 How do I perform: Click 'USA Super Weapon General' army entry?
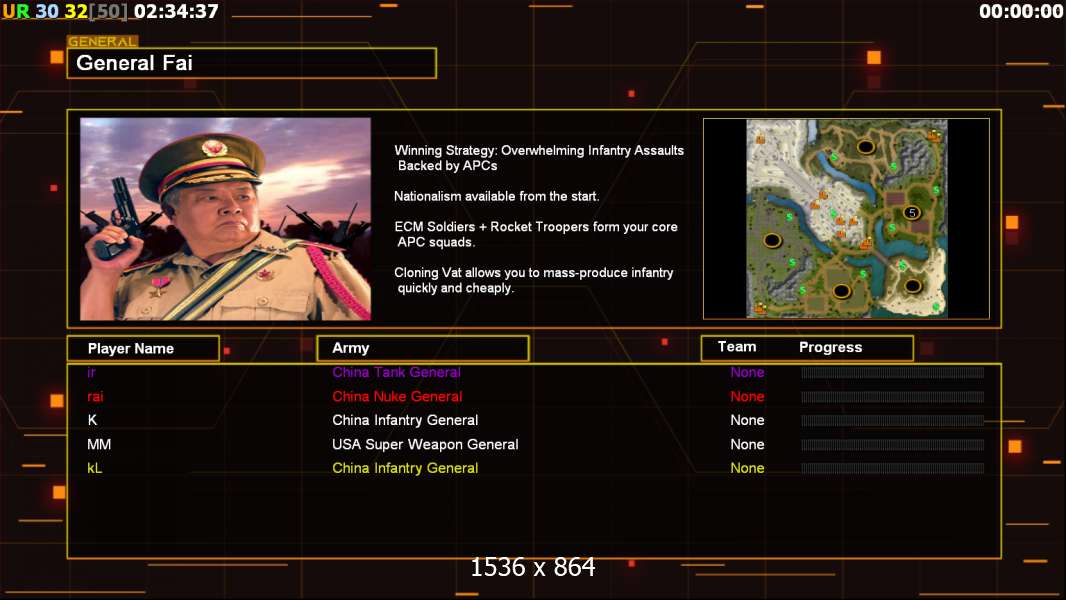tap(425, 444)
